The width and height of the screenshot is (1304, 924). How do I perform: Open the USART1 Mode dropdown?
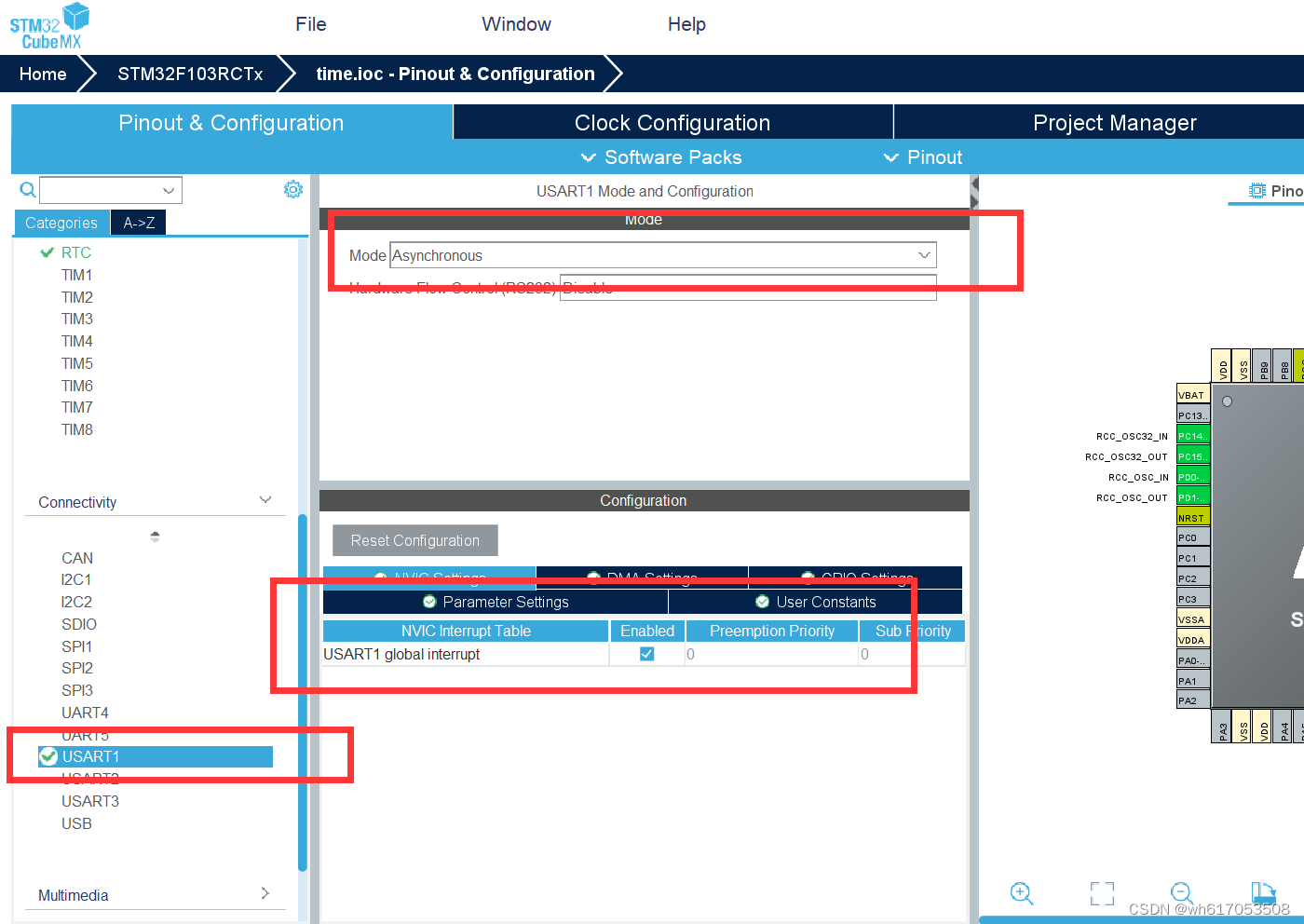(663, 255)
